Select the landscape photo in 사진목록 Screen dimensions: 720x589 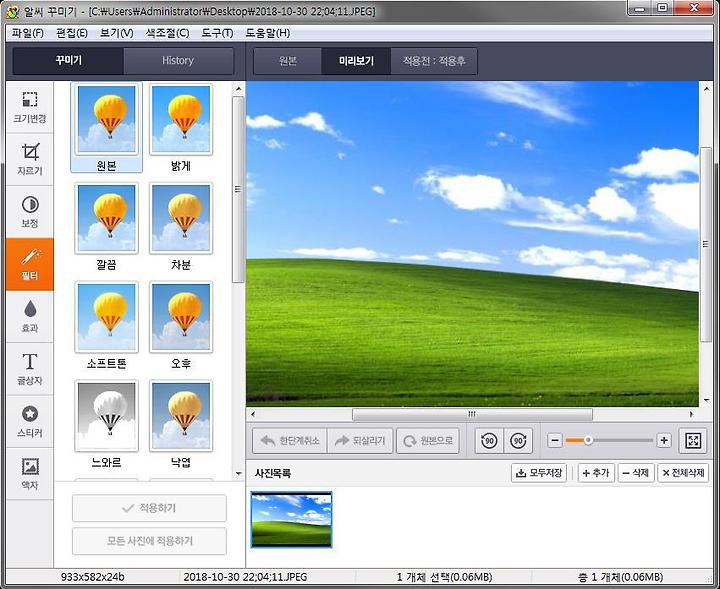tap(291, 520)
